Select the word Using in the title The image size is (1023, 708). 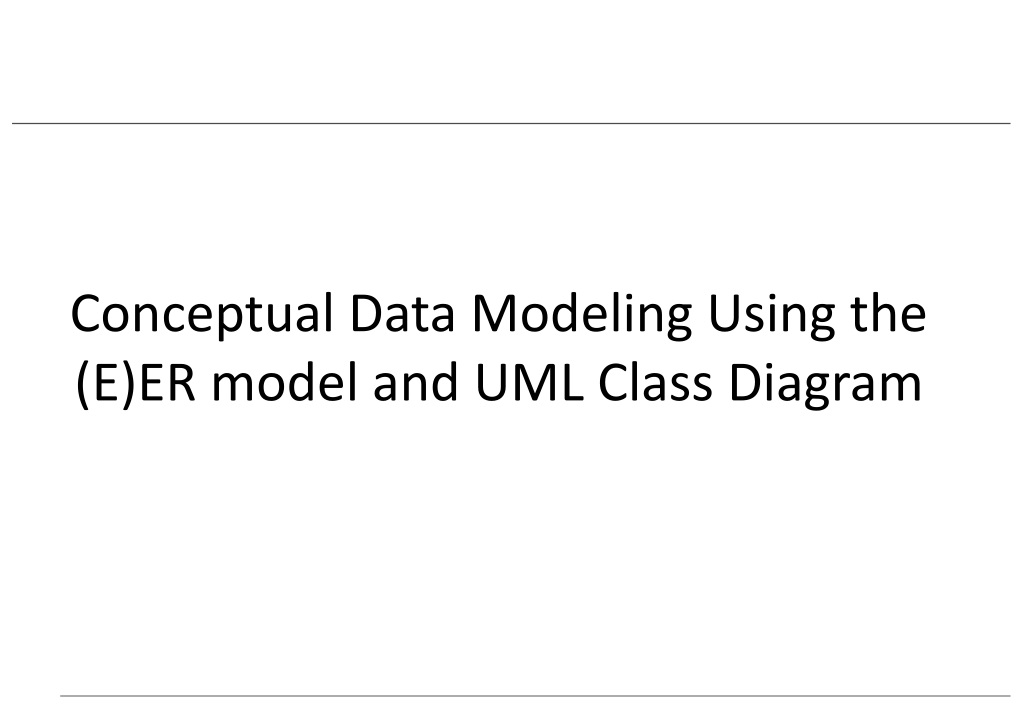pyautogui.click(x=771, y=317)
